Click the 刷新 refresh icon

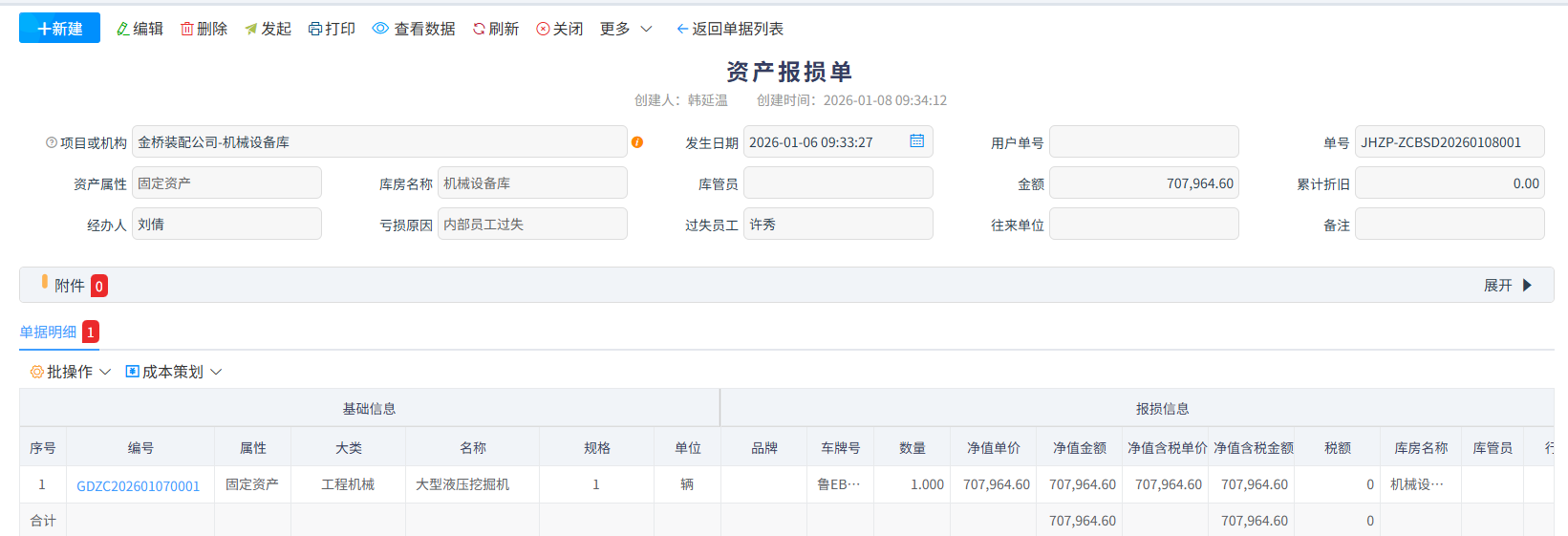(x=479, y=30)
